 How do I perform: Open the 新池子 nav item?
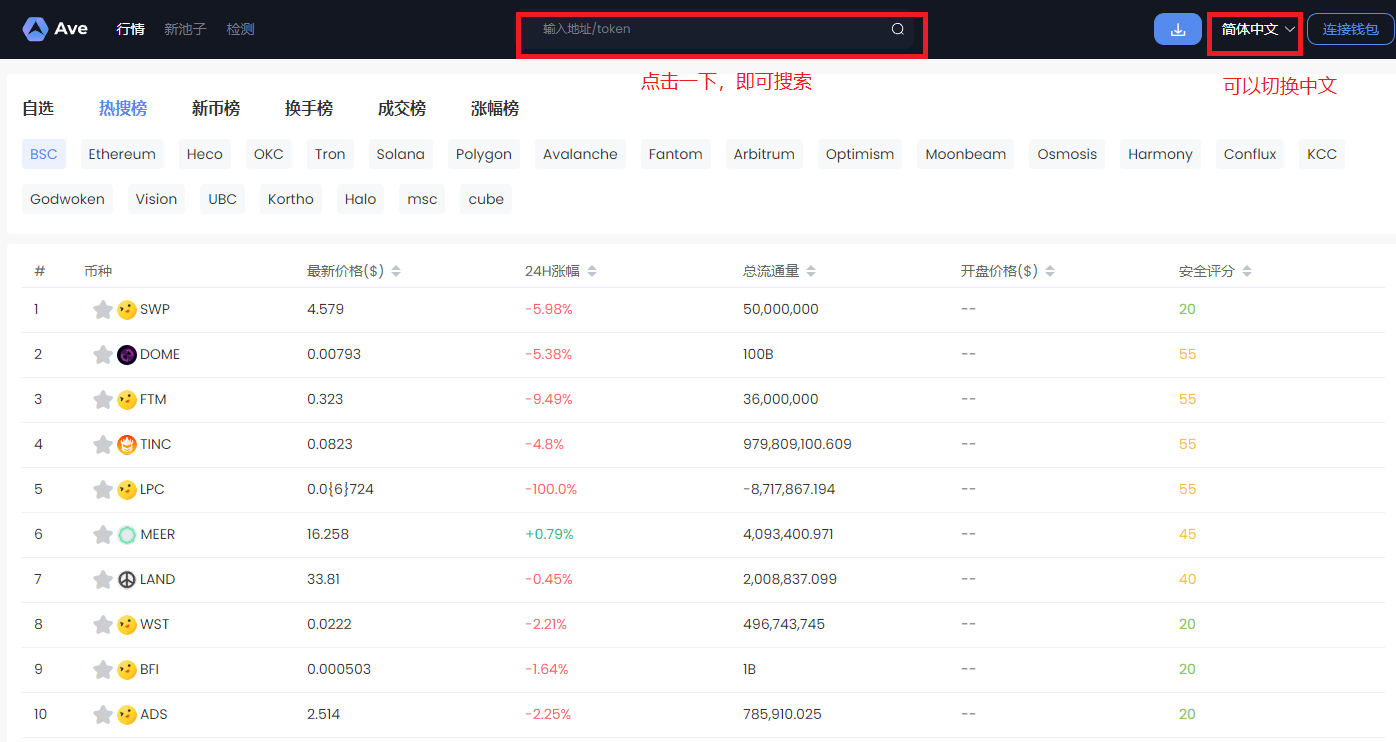tap(185, 29)
